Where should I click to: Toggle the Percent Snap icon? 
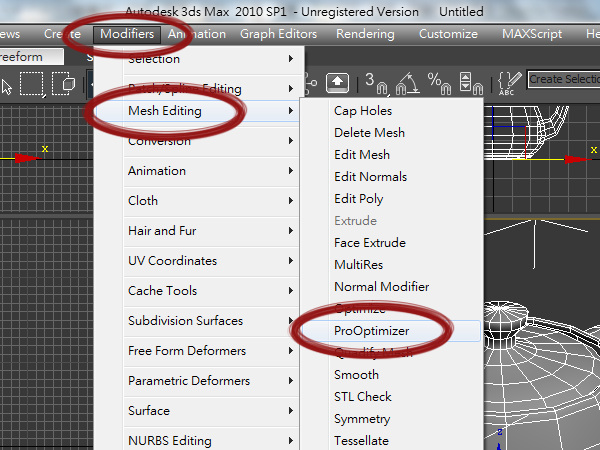440,83
